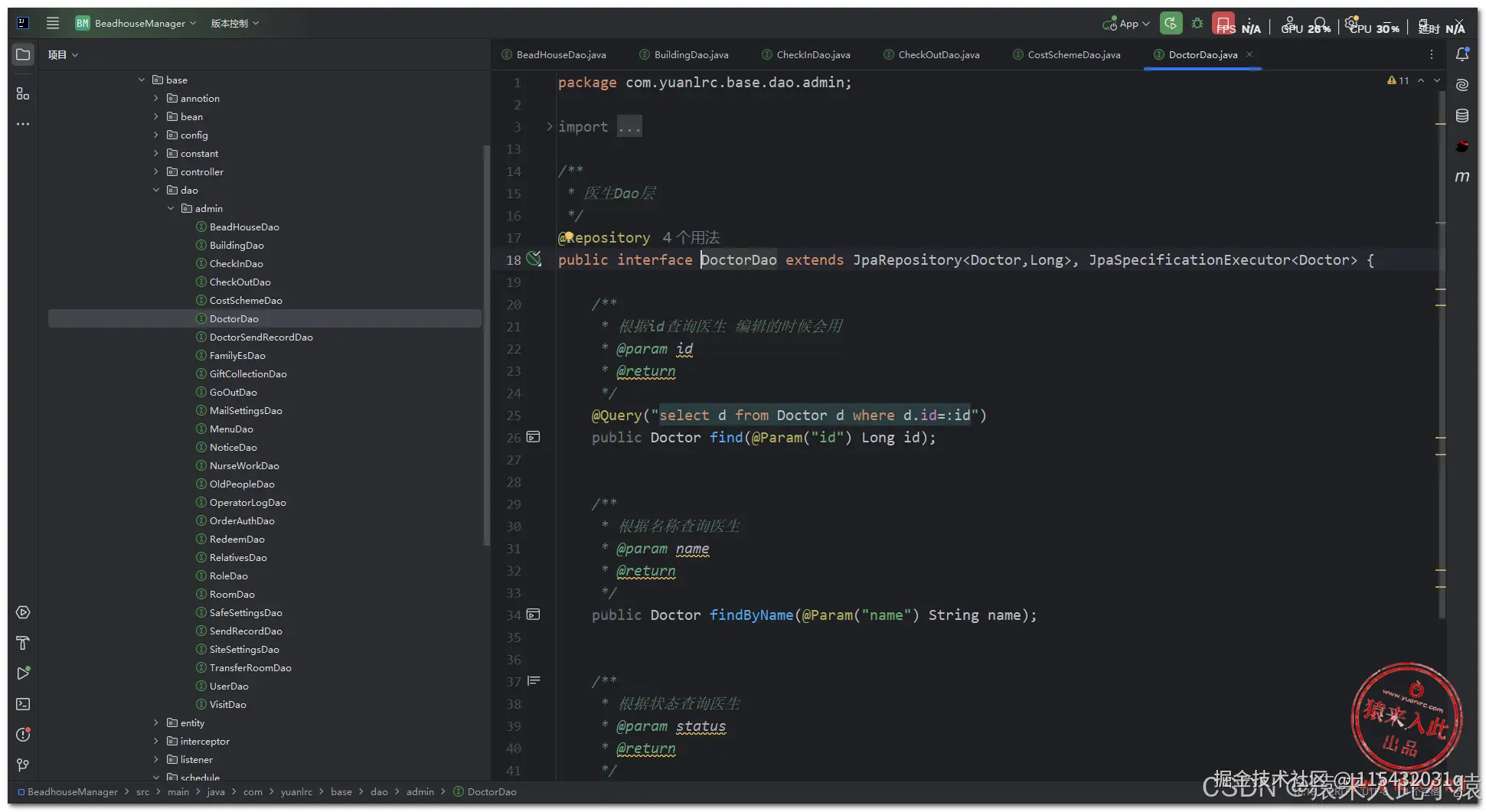Screen dimensions: 1486x812
Task: Click the gutter icon beside the find method
Action: click(x=534, y=437)
